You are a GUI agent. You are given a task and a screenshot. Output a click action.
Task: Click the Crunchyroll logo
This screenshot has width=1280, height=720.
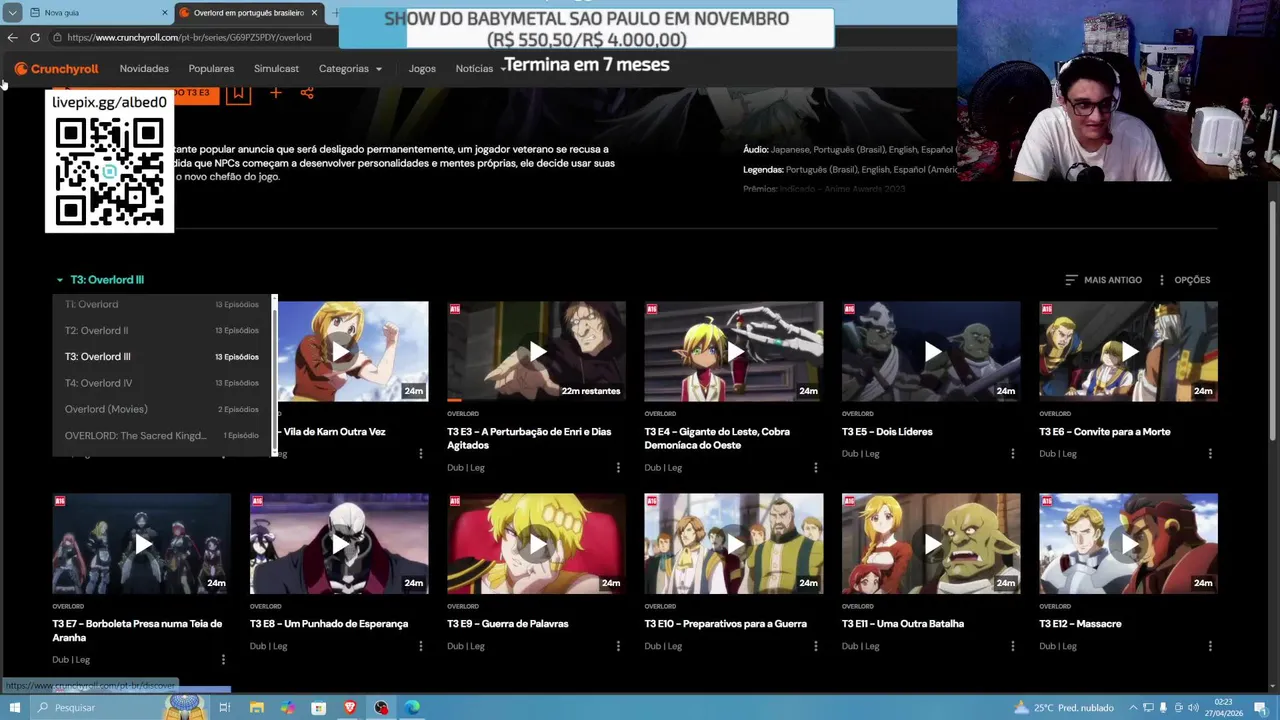[x=56, y=69]
